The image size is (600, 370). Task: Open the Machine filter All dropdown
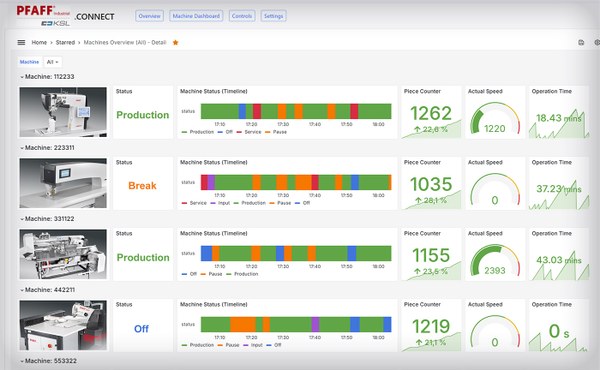52,62
